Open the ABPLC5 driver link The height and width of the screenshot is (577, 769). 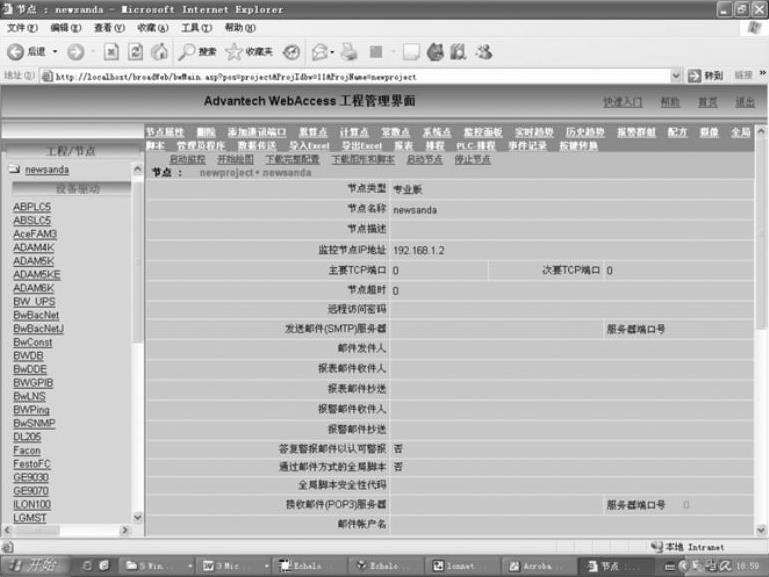(32, 207)
